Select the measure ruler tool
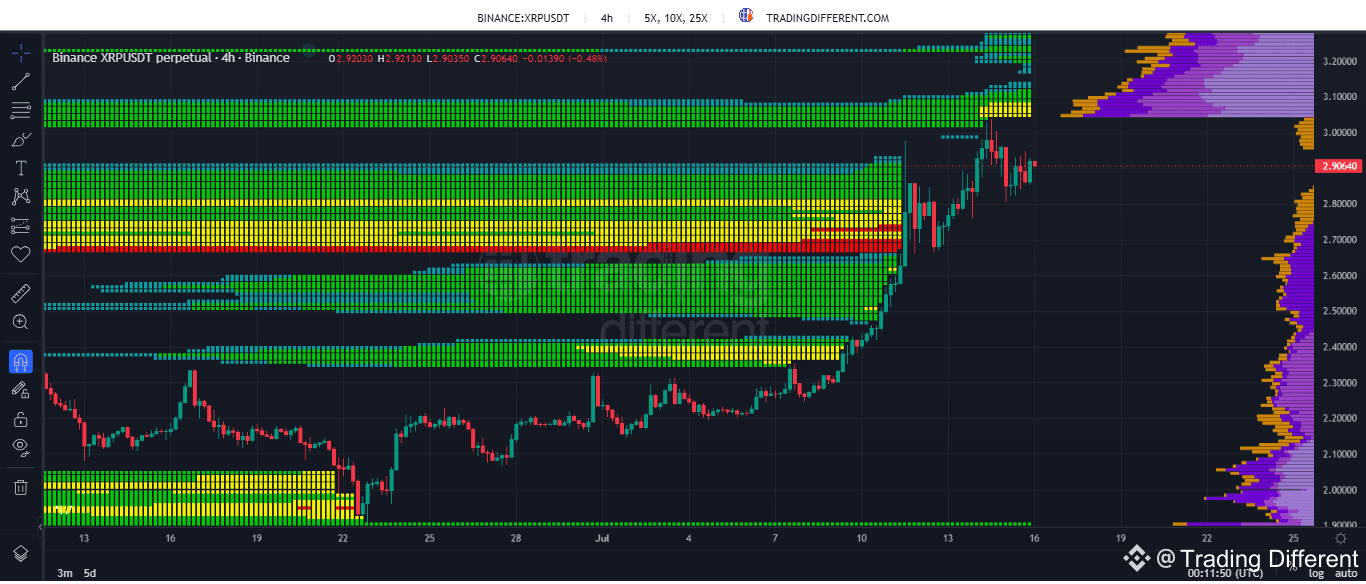1366x584 pixels. click(x=20, y=293)
